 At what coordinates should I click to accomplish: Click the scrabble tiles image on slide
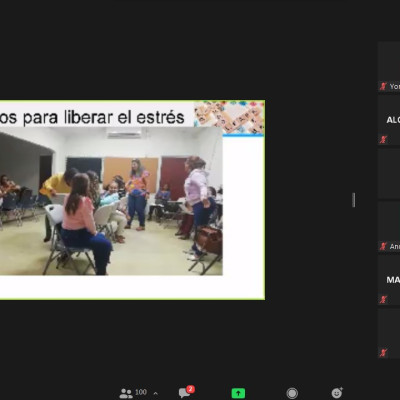[229, 118]
